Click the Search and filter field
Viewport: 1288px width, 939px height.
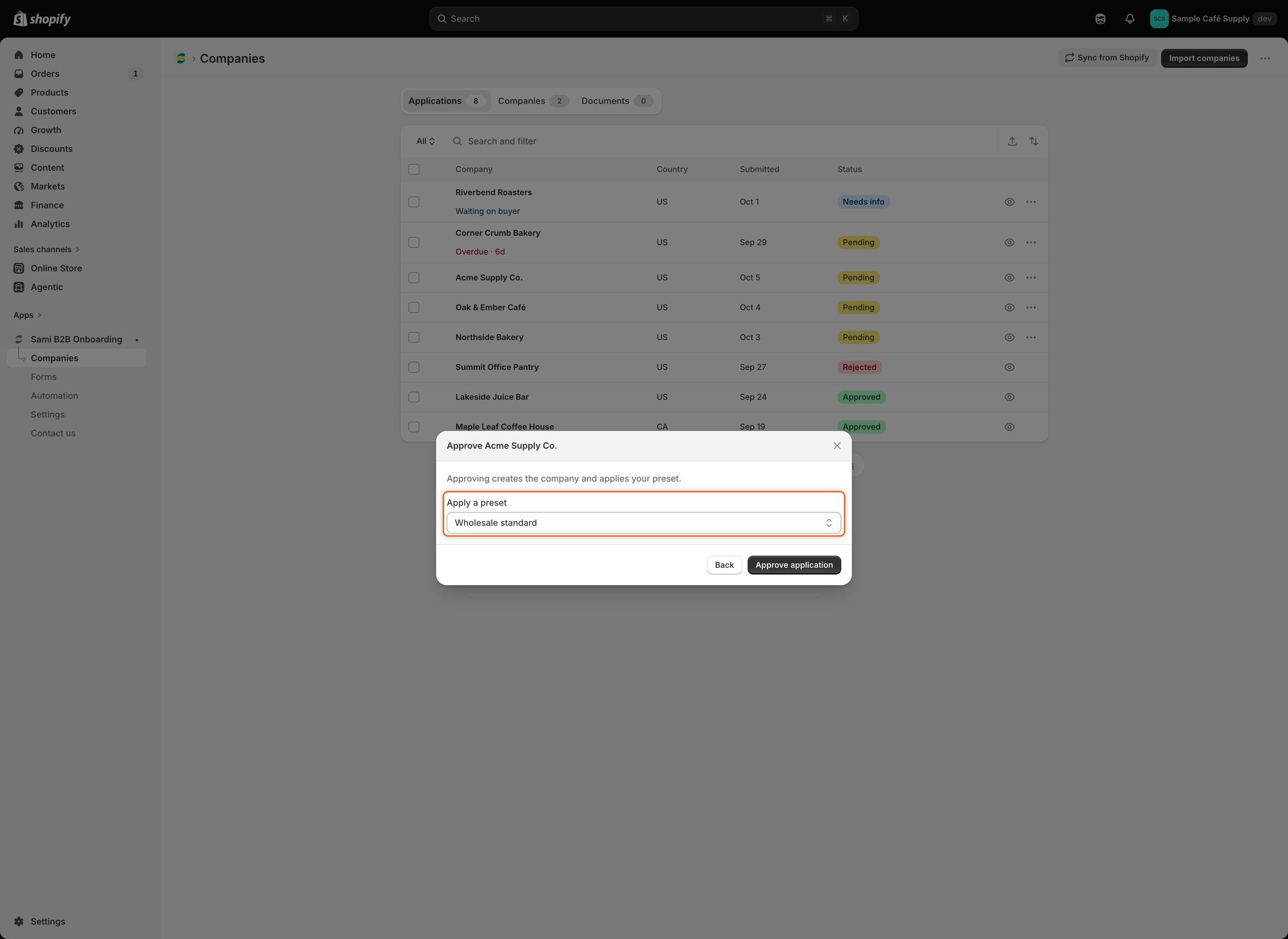[x=719, y=141]
